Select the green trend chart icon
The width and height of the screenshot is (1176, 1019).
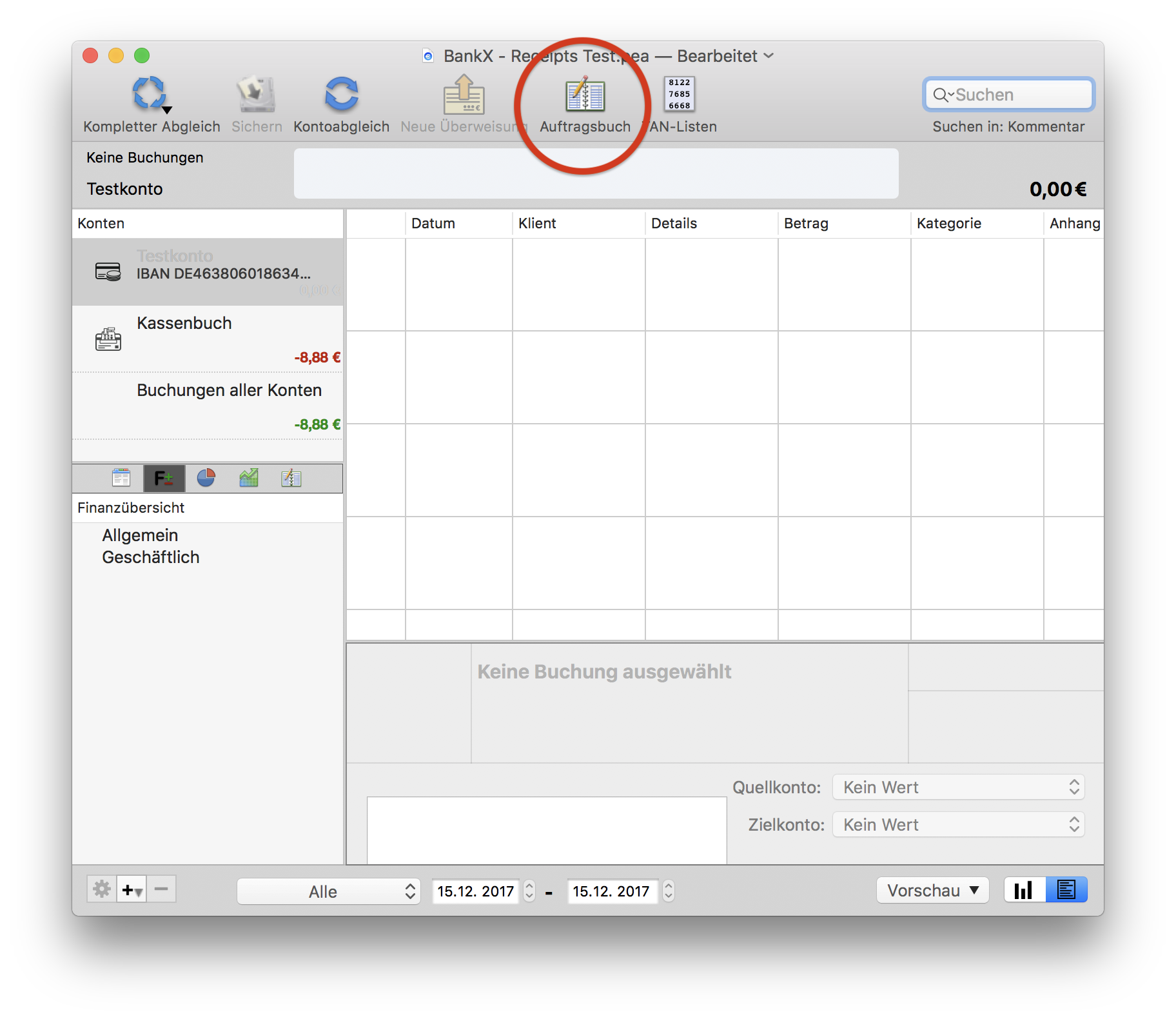point(249,478)
